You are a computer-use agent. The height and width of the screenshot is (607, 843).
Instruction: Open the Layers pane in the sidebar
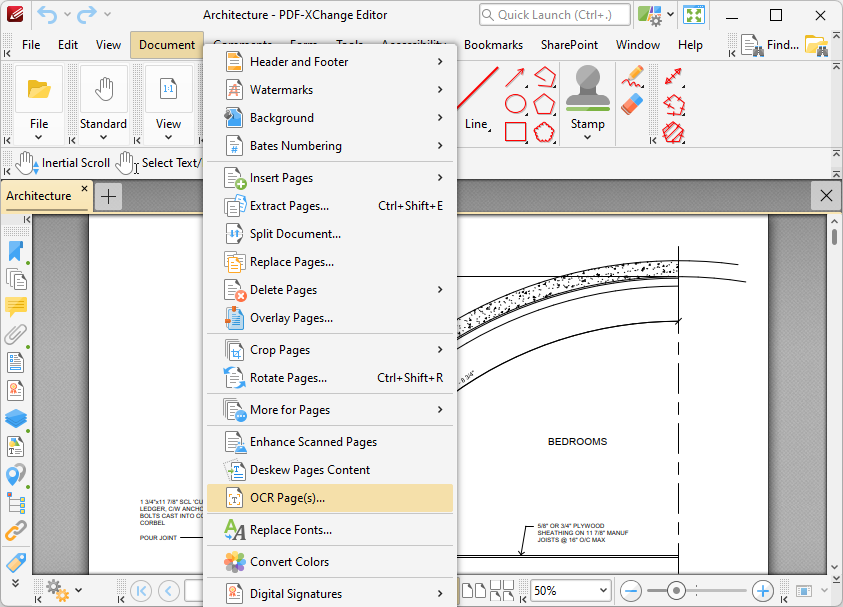(15, 418)
